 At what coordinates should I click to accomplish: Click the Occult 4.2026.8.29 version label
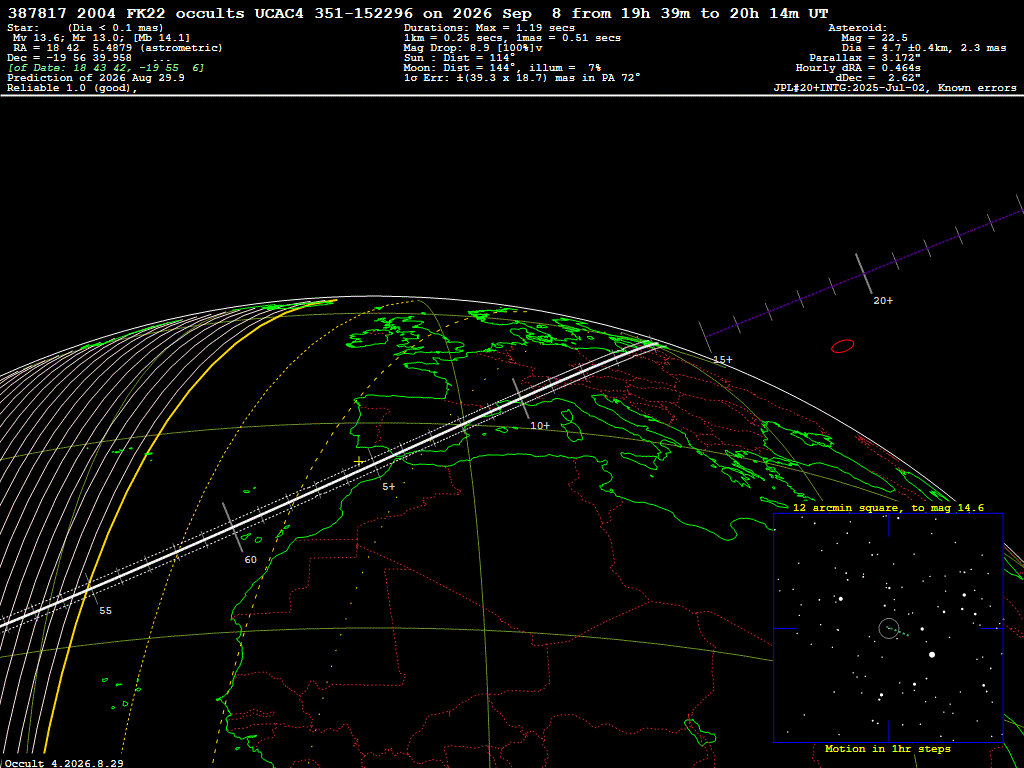click(64, 763)
